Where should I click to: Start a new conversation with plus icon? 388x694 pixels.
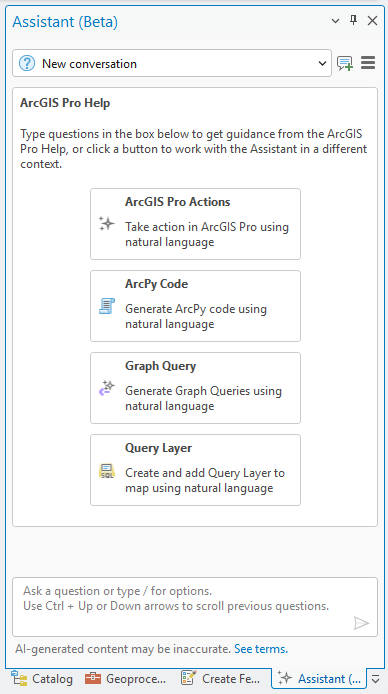coord(345,63)
